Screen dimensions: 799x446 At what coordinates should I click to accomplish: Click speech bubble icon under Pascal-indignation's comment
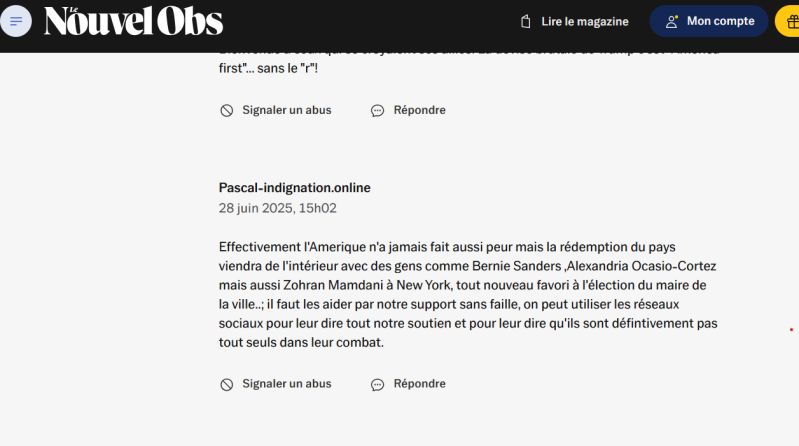click(x=378, y=384)
